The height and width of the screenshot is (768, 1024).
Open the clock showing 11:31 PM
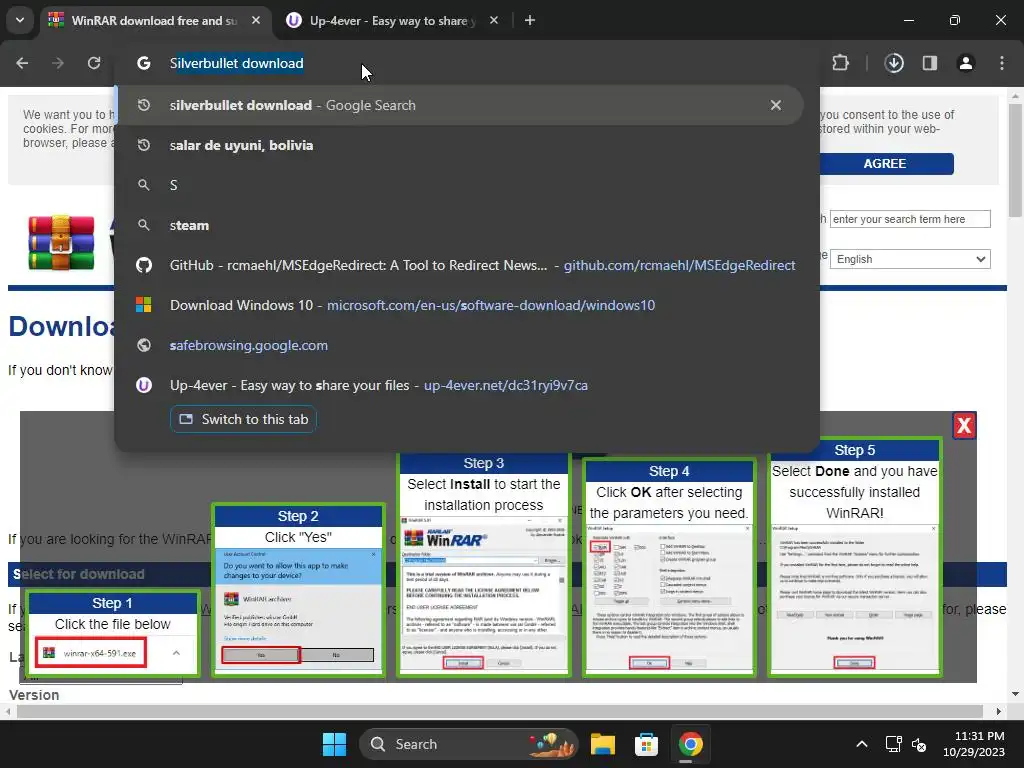974,744
